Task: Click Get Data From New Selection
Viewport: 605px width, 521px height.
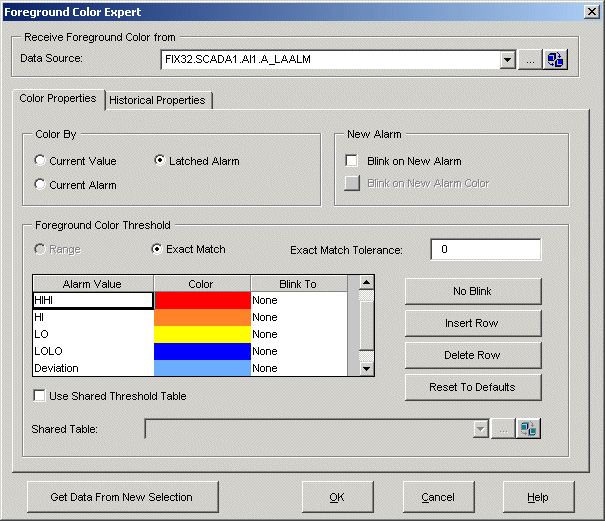Action: (123, 497)
